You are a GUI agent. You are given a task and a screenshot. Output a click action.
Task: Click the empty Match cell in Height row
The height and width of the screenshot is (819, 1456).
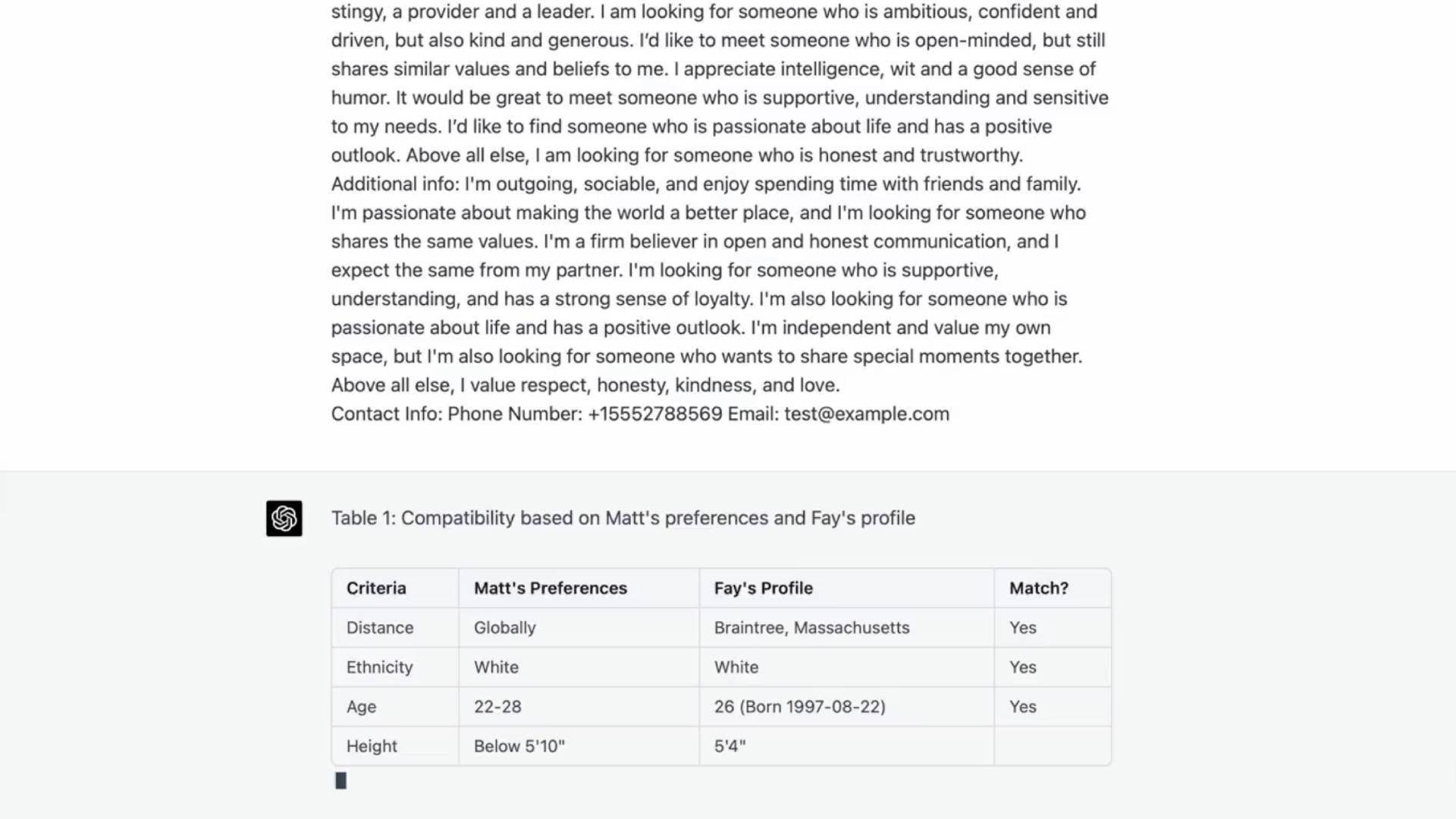click(1052, 746)
